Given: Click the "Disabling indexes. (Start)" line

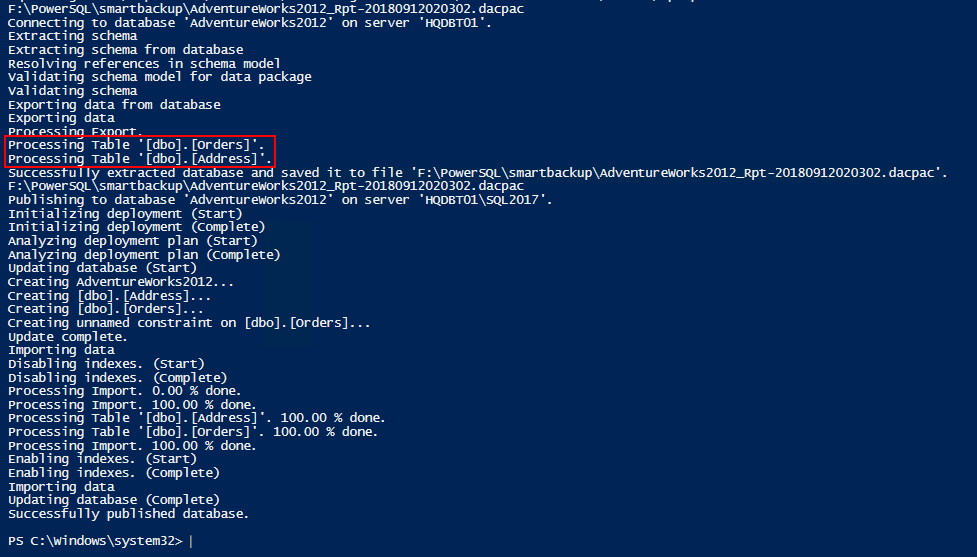Looking at the screenshot, I should pyautogui.click(x=107, y=364).
